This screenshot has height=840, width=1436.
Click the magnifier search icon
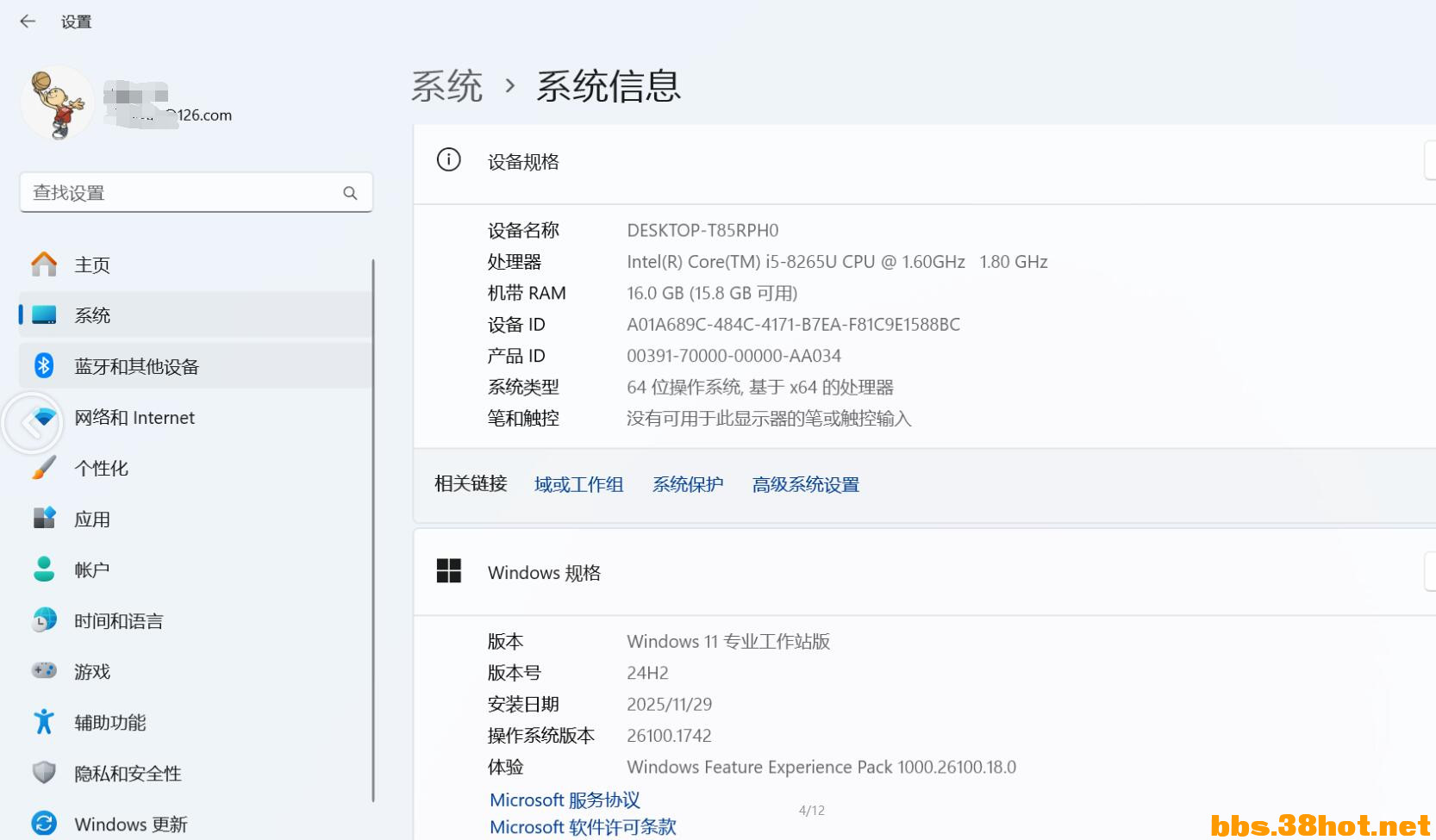(350, 193)
